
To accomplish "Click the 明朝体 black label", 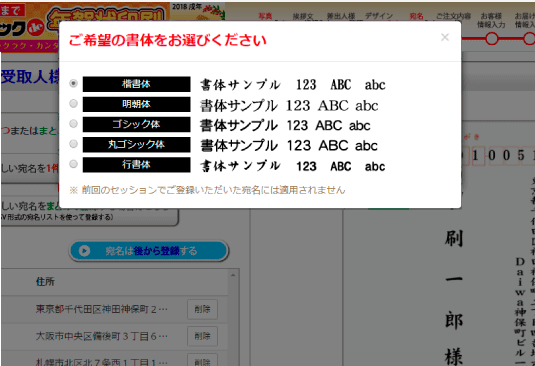I will [136, 104].
